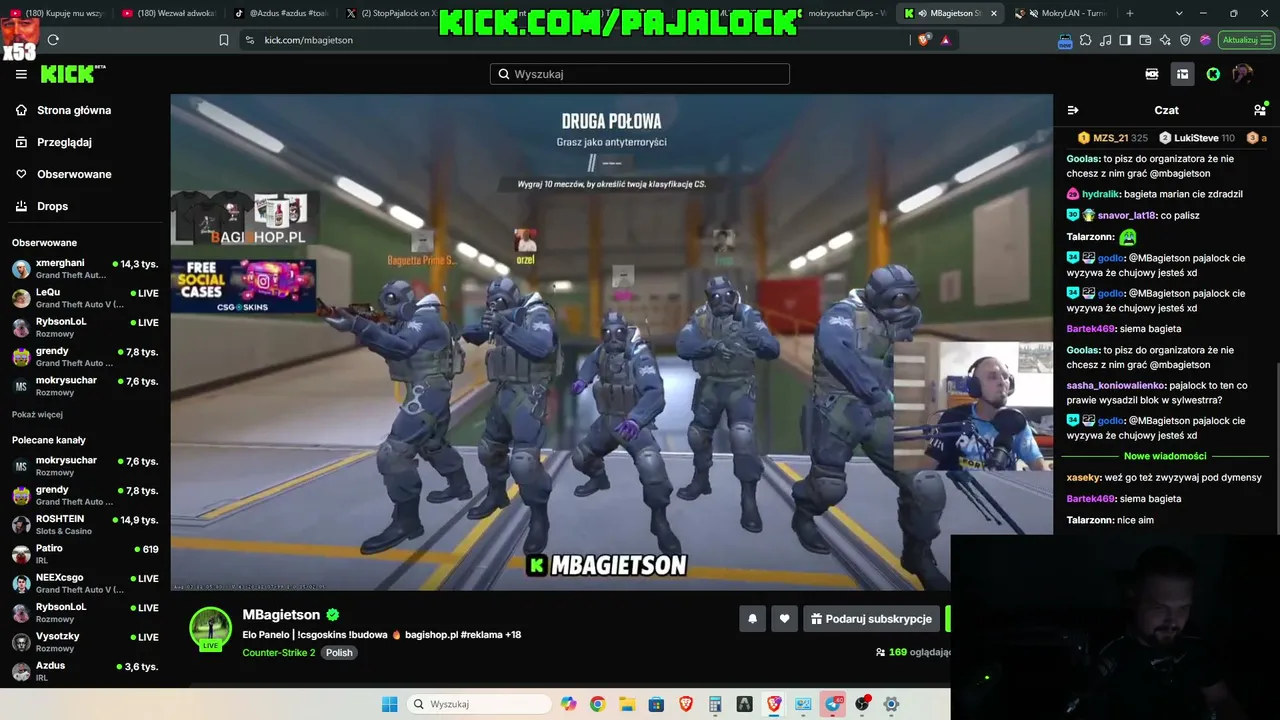
Task: Switch to the @Azdus TikTok tab
Action: click(x=282, y=13)
